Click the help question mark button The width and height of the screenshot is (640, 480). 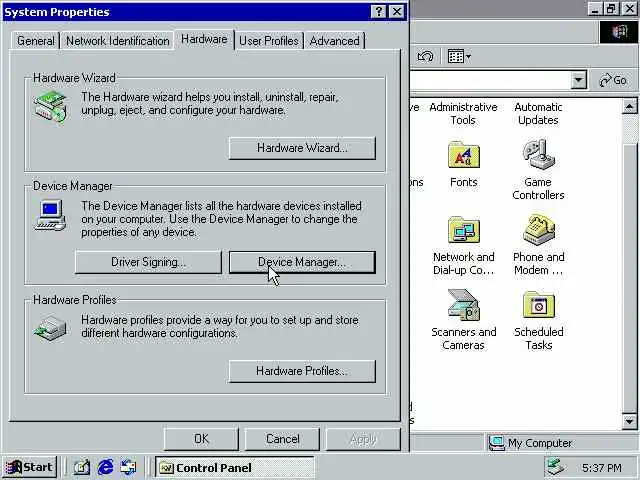(378, 11)
